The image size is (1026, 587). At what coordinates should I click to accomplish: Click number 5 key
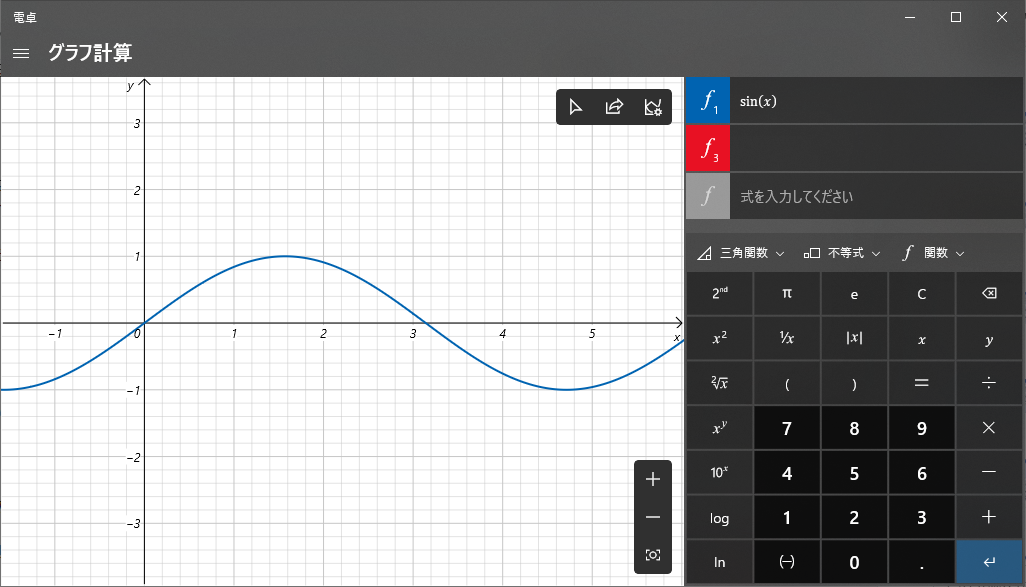click(x=854, y=472)
